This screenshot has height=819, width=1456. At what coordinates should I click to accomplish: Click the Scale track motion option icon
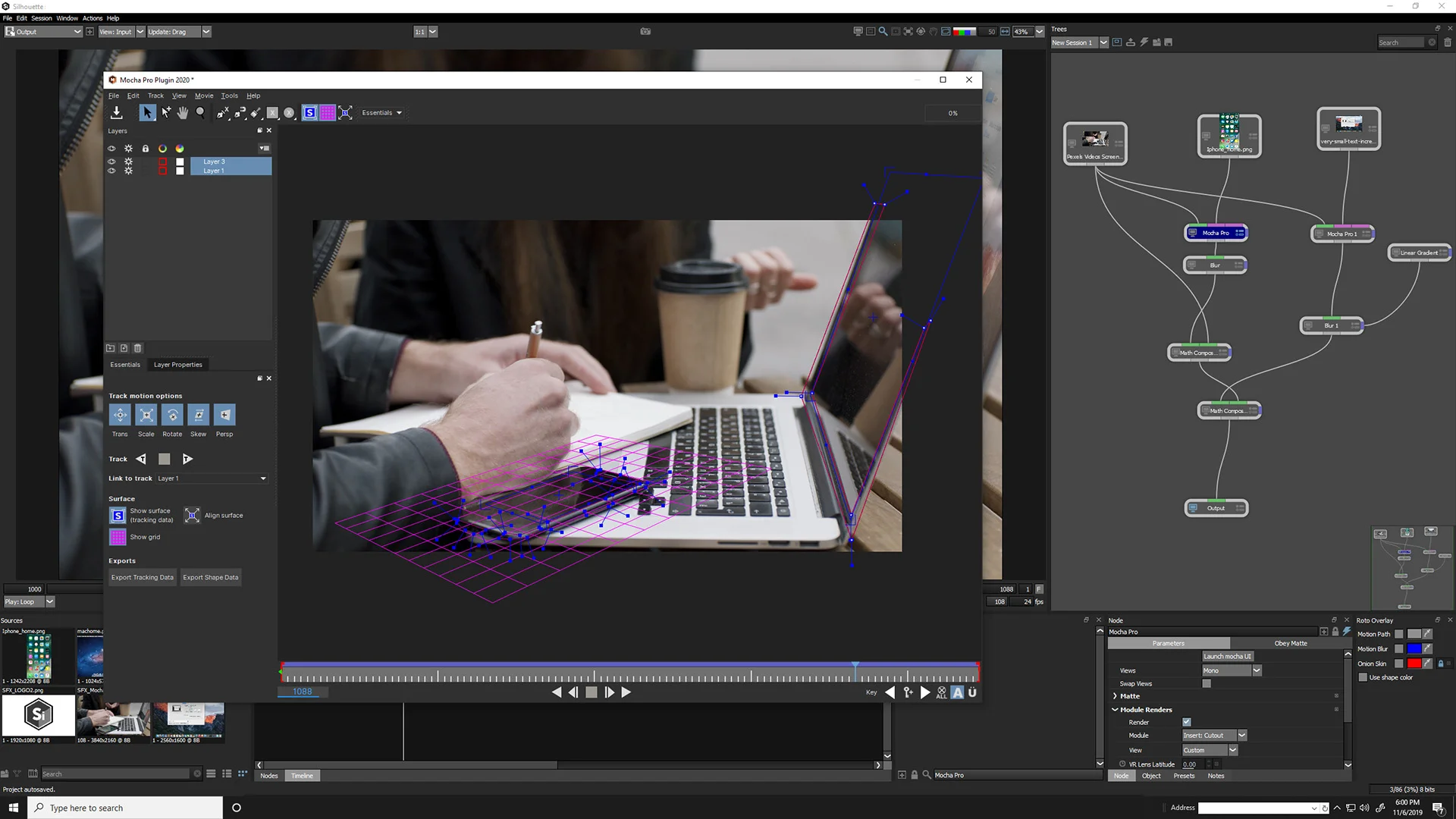(x=146, y=415)
